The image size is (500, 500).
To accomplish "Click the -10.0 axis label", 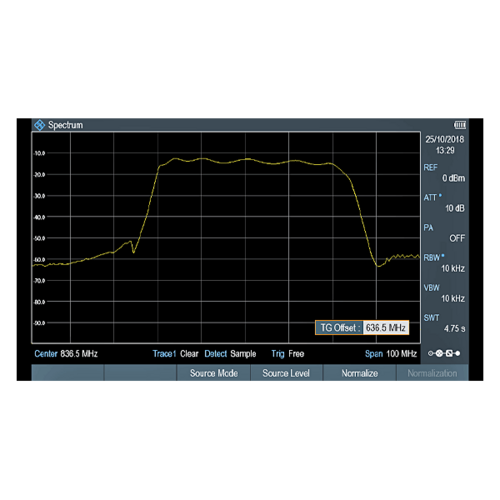I will (x=39, y=153).
